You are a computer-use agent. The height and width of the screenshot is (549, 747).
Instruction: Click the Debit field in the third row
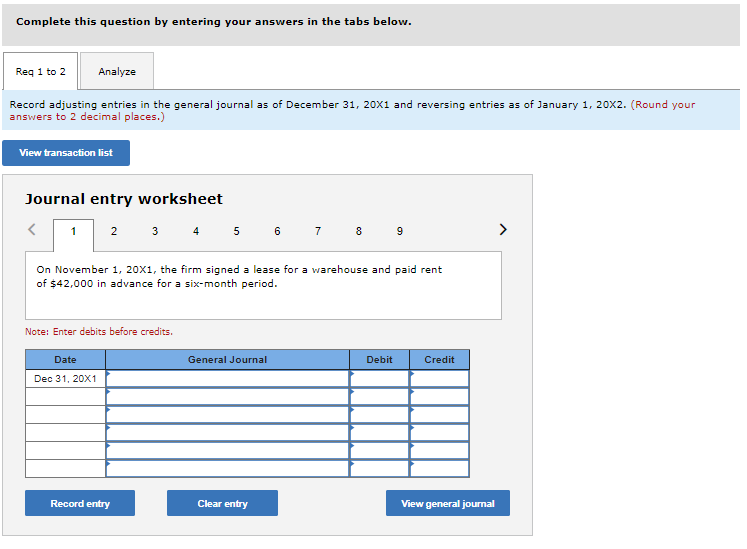[380, 415]
